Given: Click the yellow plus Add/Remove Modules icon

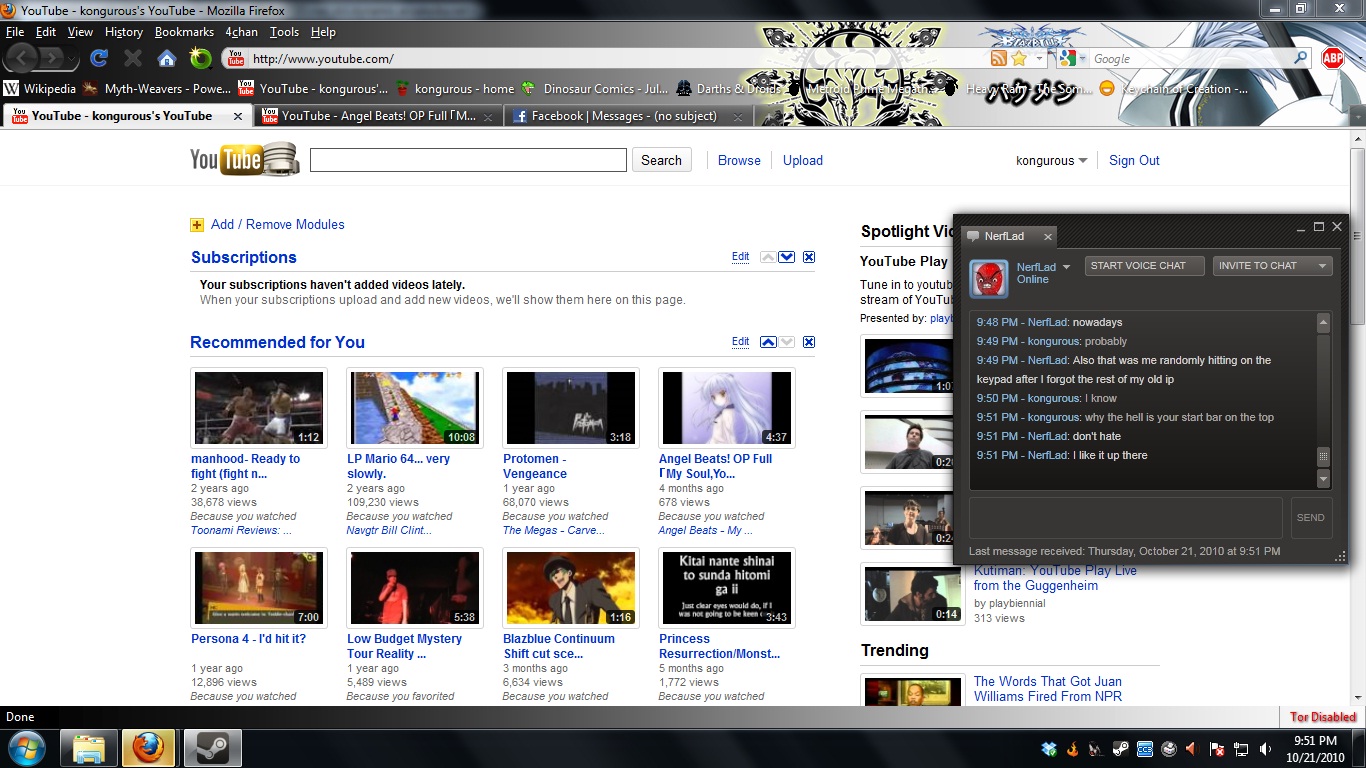Looking at the screenshot, I should coord(197,225).
